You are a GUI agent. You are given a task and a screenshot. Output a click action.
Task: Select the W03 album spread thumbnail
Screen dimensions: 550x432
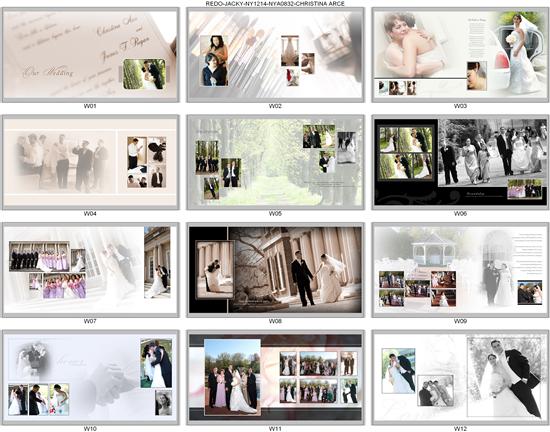coord(461,55)
